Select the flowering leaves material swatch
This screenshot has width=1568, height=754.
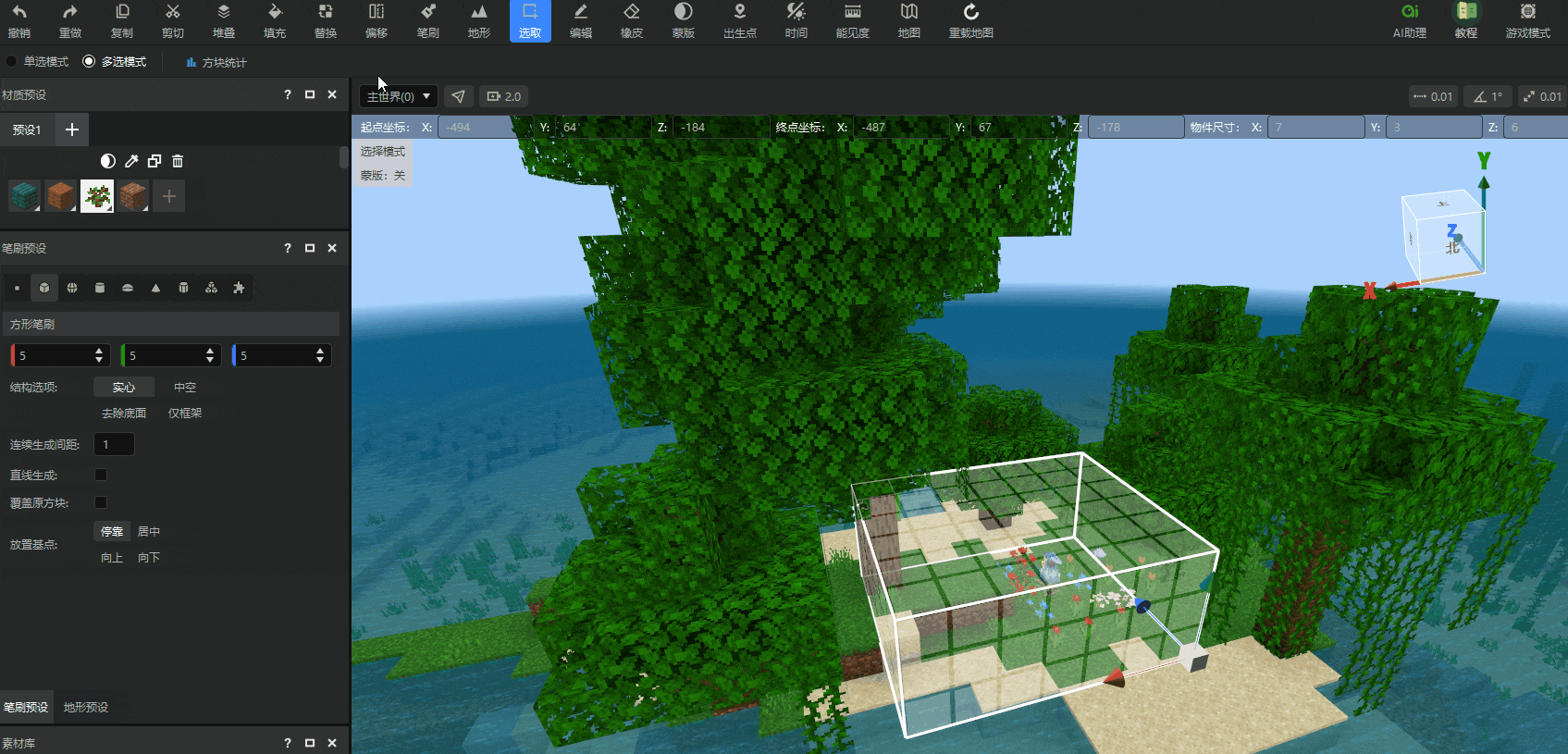coord(97,196)
